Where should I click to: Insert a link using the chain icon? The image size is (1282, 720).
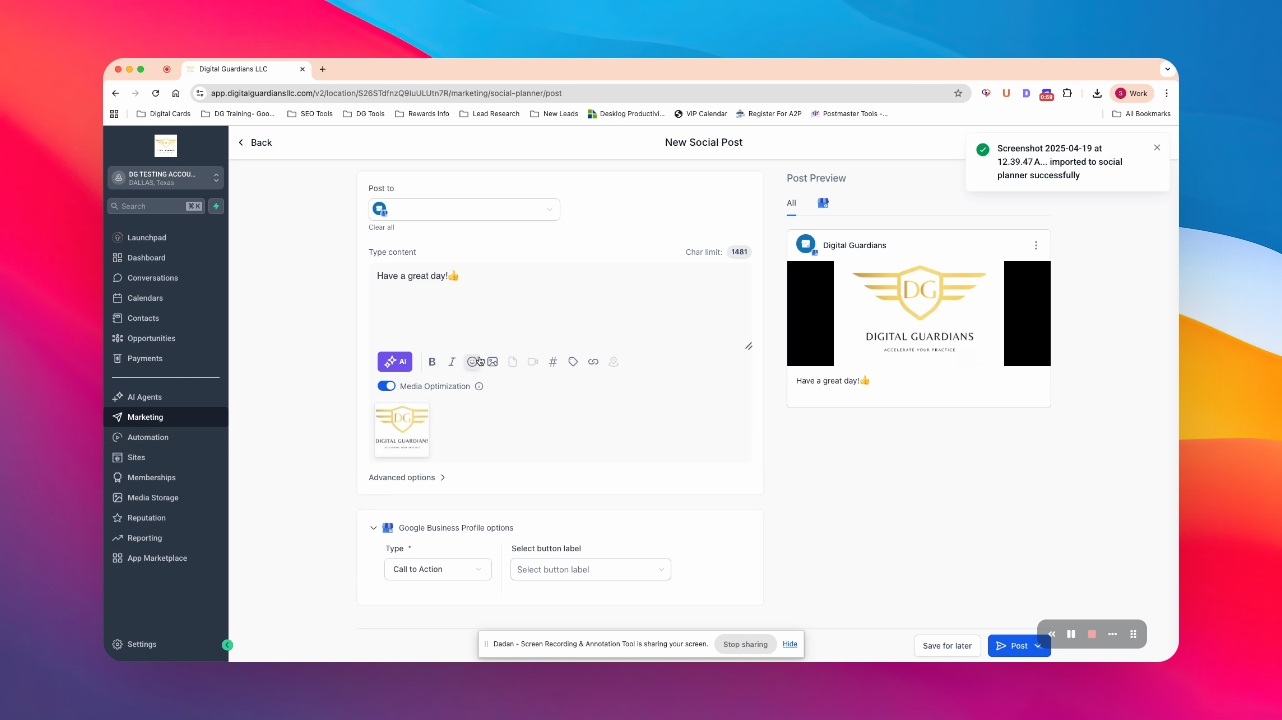[593, 362]
